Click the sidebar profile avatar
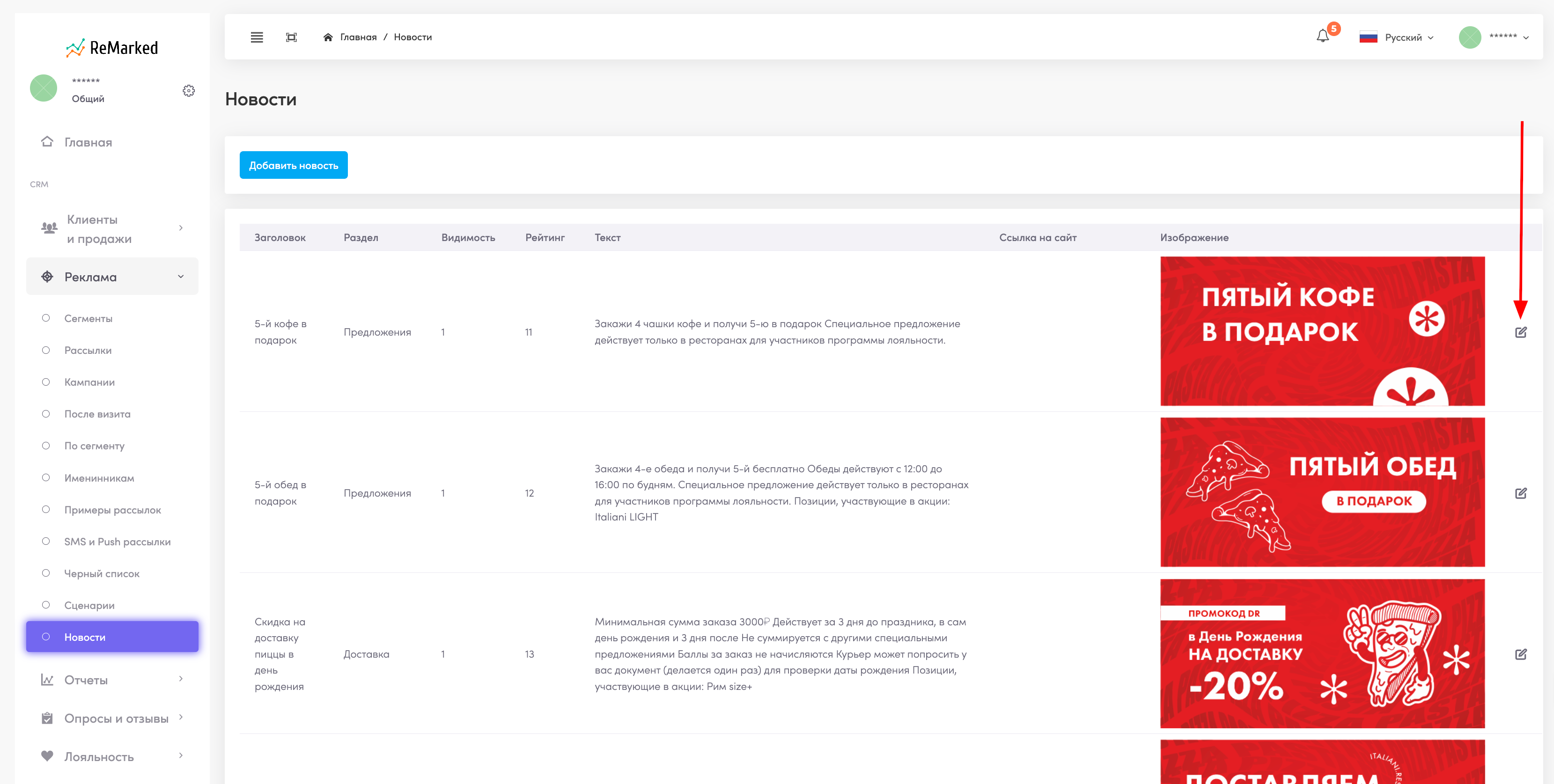 [x=44, y=88]
